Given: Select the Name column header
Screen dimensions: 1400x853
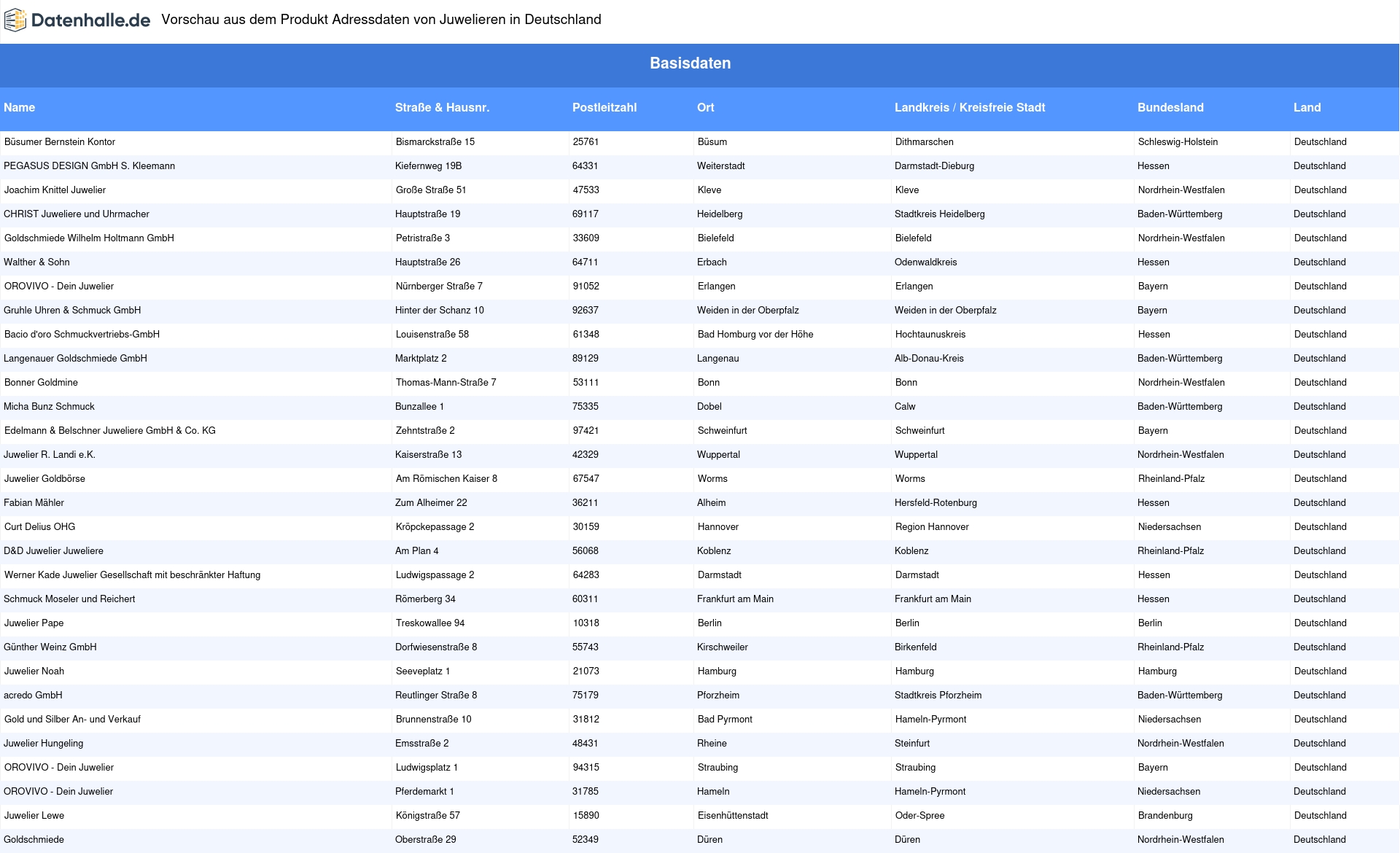Looking at the screenshot, I should [20, 107].
